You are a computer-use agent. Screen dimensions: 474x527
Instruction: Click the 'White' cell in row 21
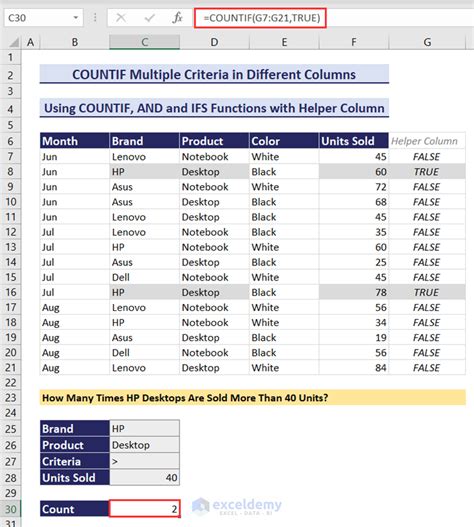click(284, 368)
